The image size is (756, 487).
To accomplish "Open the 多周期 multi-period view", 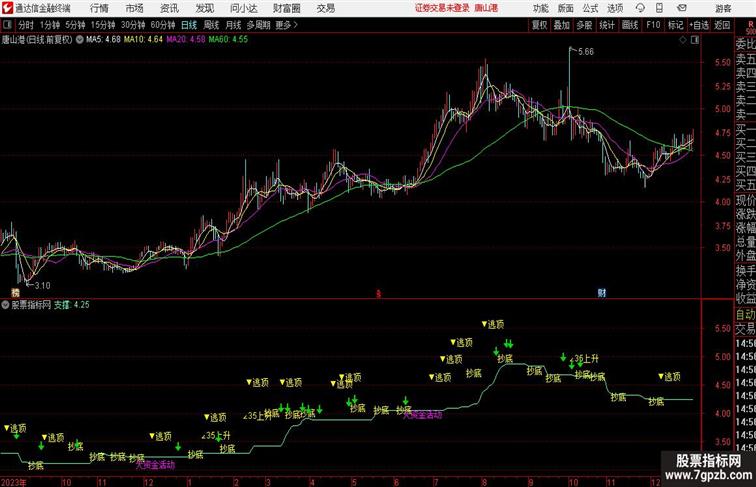I will [x=258, y=25].
